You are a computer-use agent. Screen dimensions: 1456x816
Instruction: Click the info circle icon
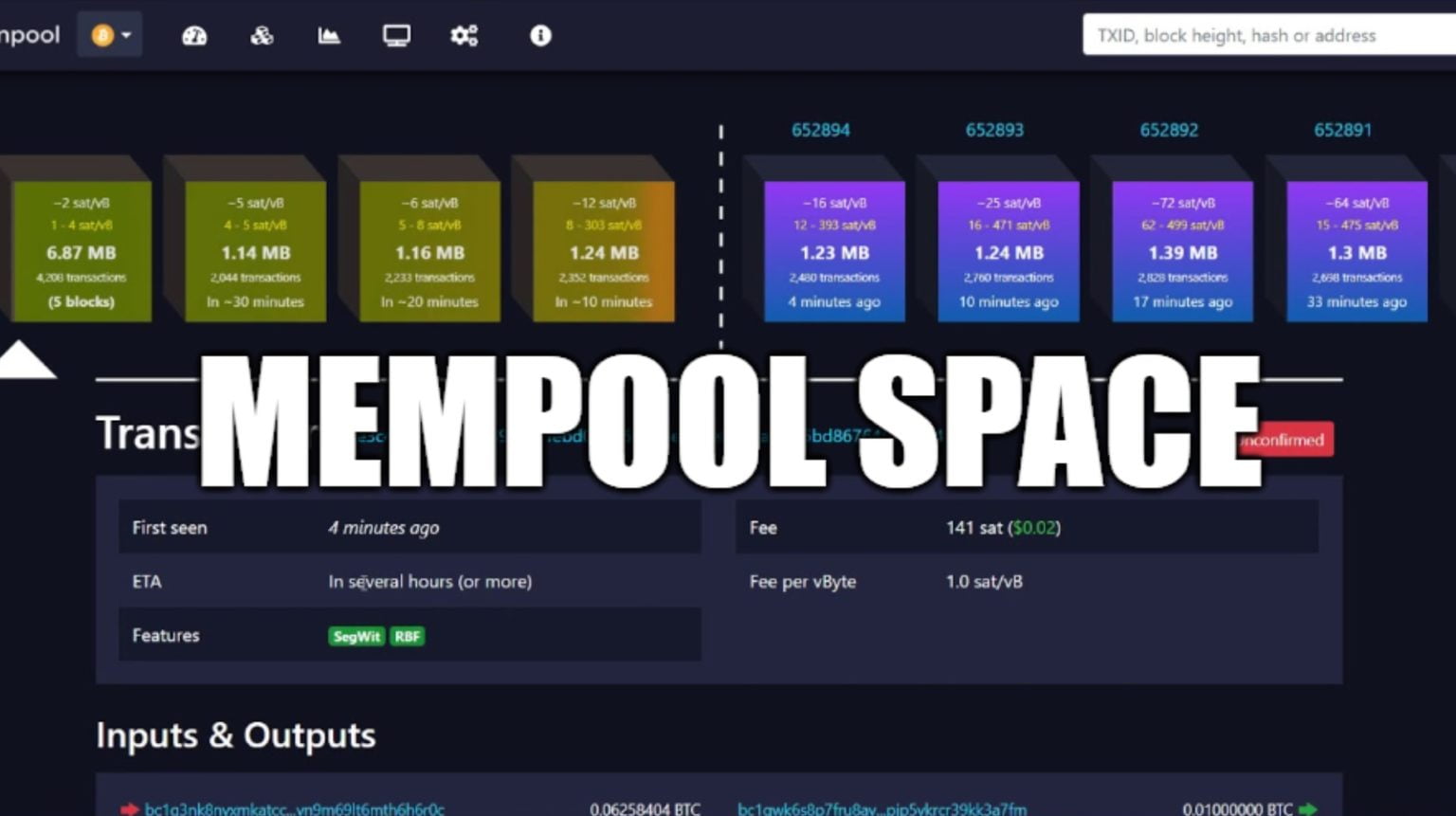coord(539,35)
